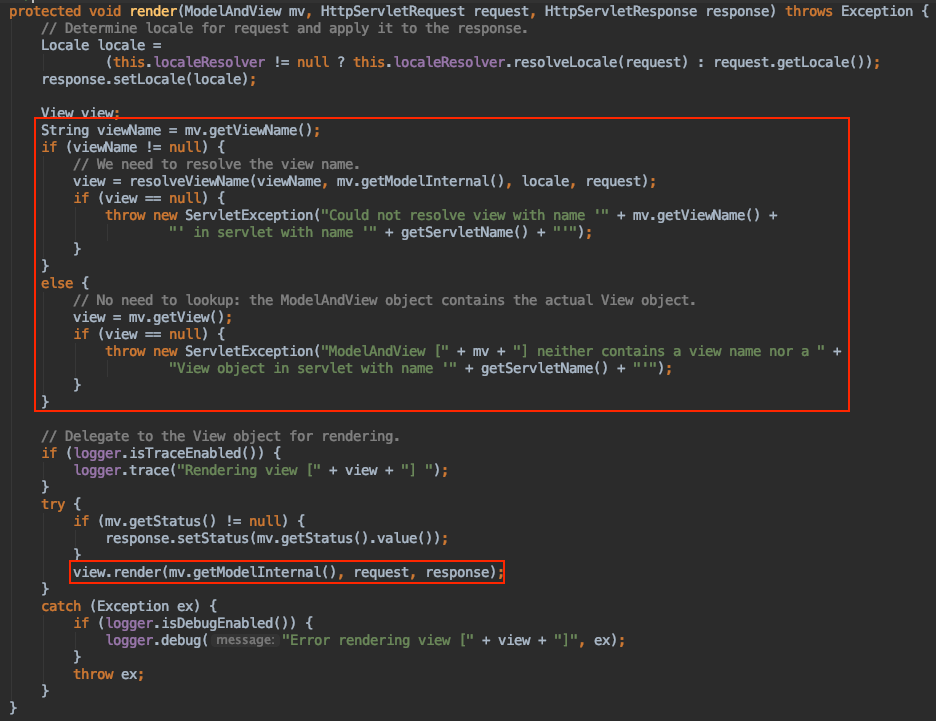Click the throws Exception clause
The height and width of the screenshot is (721, 936).
(x=862, y=11)
